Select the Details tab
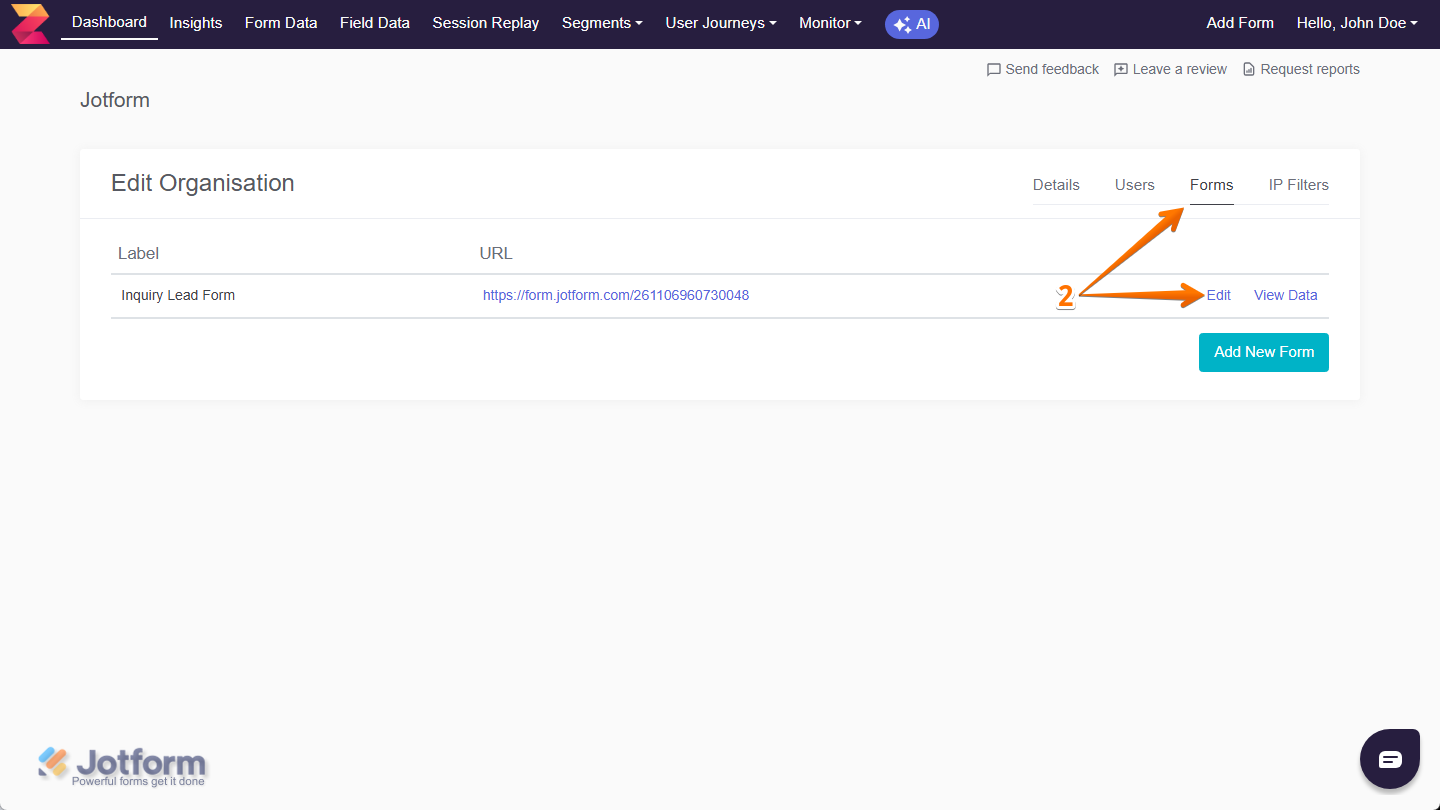The image size is (1440, 810). (1056, 184)
